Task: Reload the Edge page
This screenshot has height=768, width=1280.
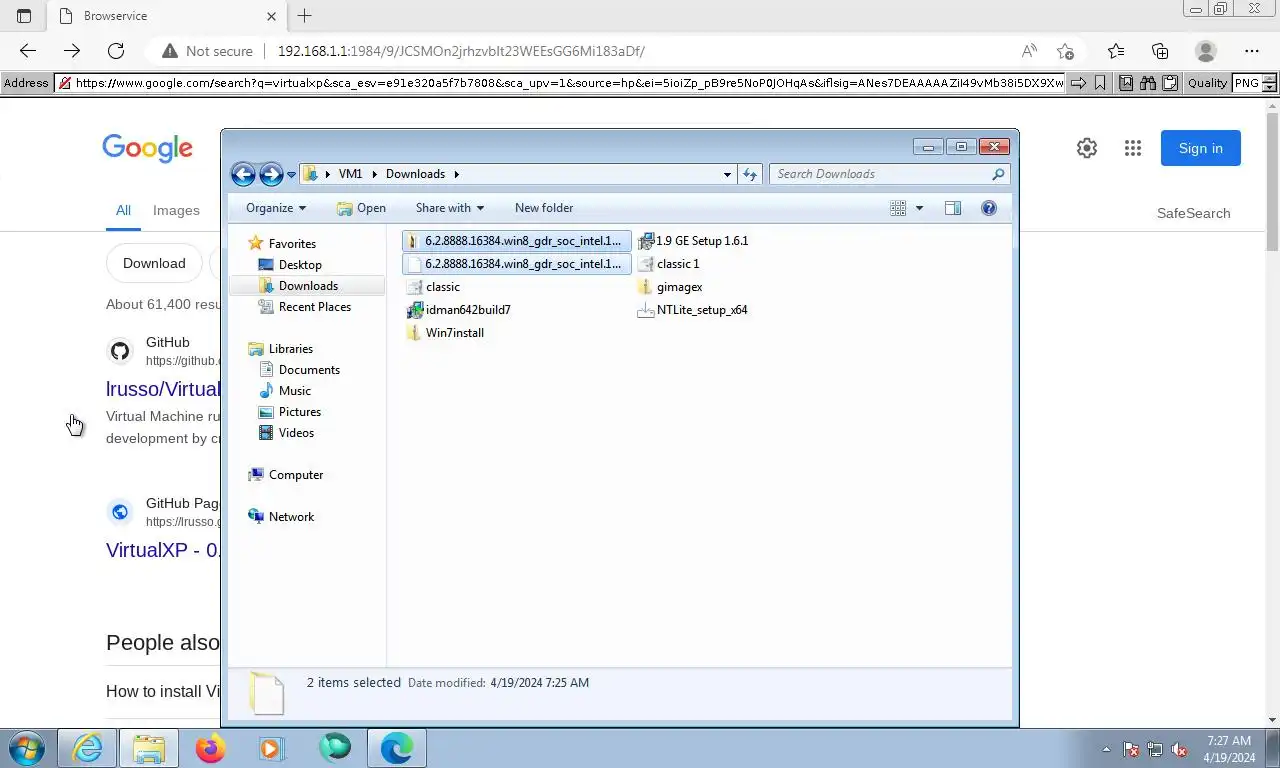Action: [116, 51]
